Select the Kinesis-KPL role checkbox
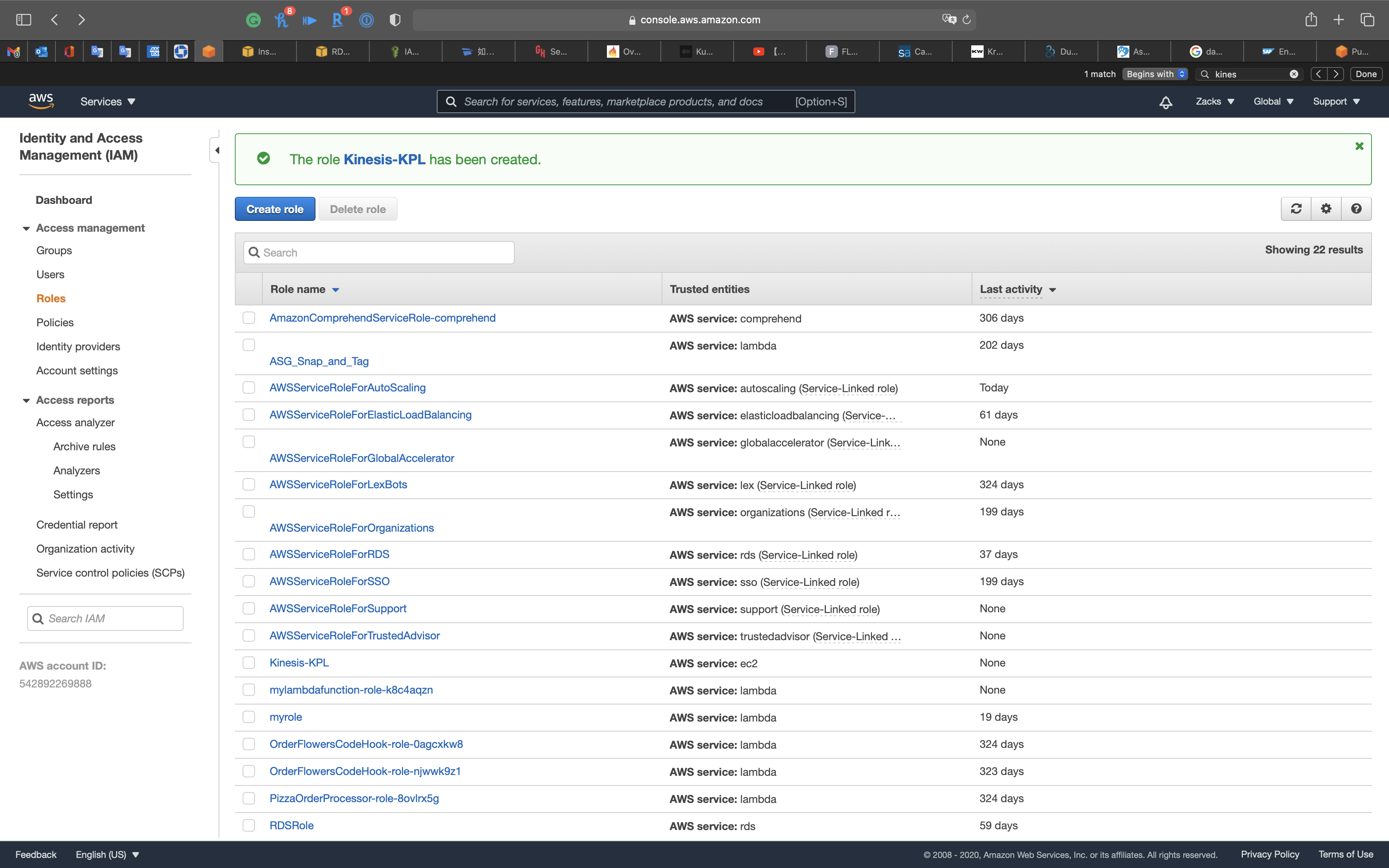The width and height of the screenshot is (1389, 868). (248, 663)
